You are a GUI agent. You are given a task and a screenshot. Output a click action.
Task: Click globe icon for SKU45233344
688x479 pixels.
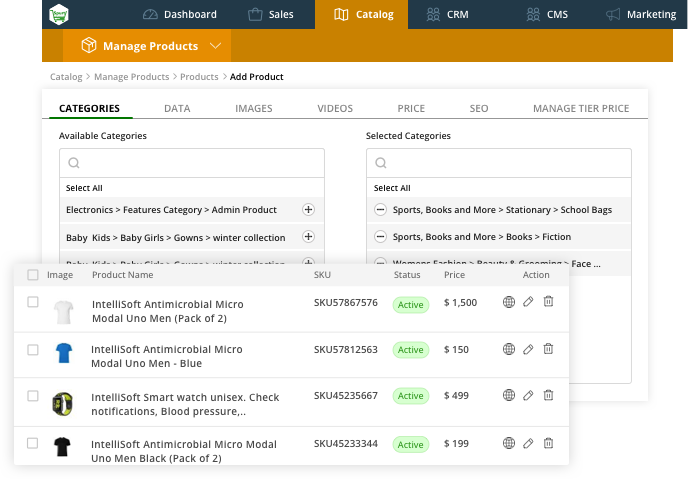pyautogui.click(x=509, y=443)
